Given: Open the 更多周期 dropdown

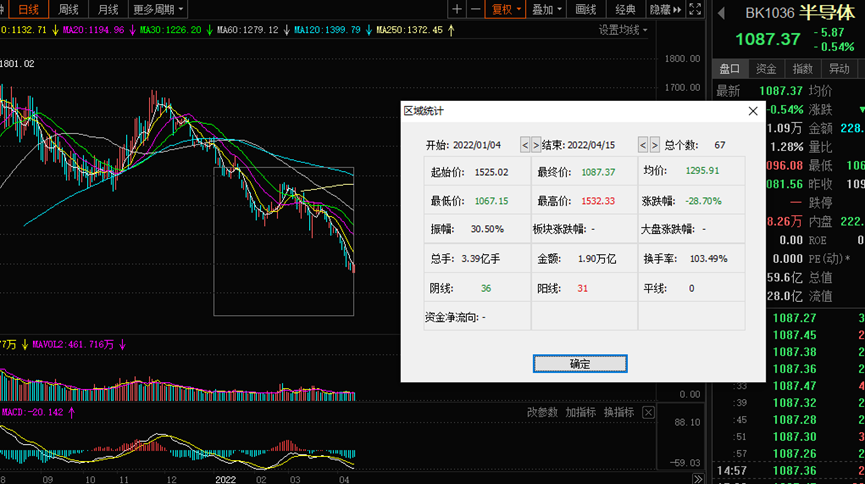Looking at the screenshot, I should (157, 9).
